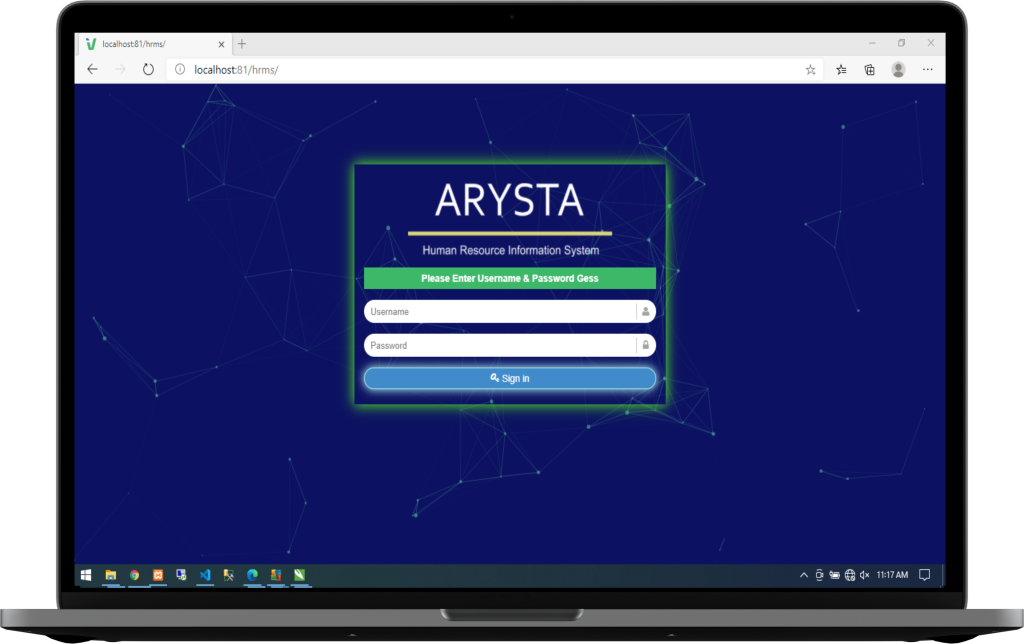The image size is (1024, 644).
Task: Open the clock showing 11:17 AM
Action: [892, 575]
